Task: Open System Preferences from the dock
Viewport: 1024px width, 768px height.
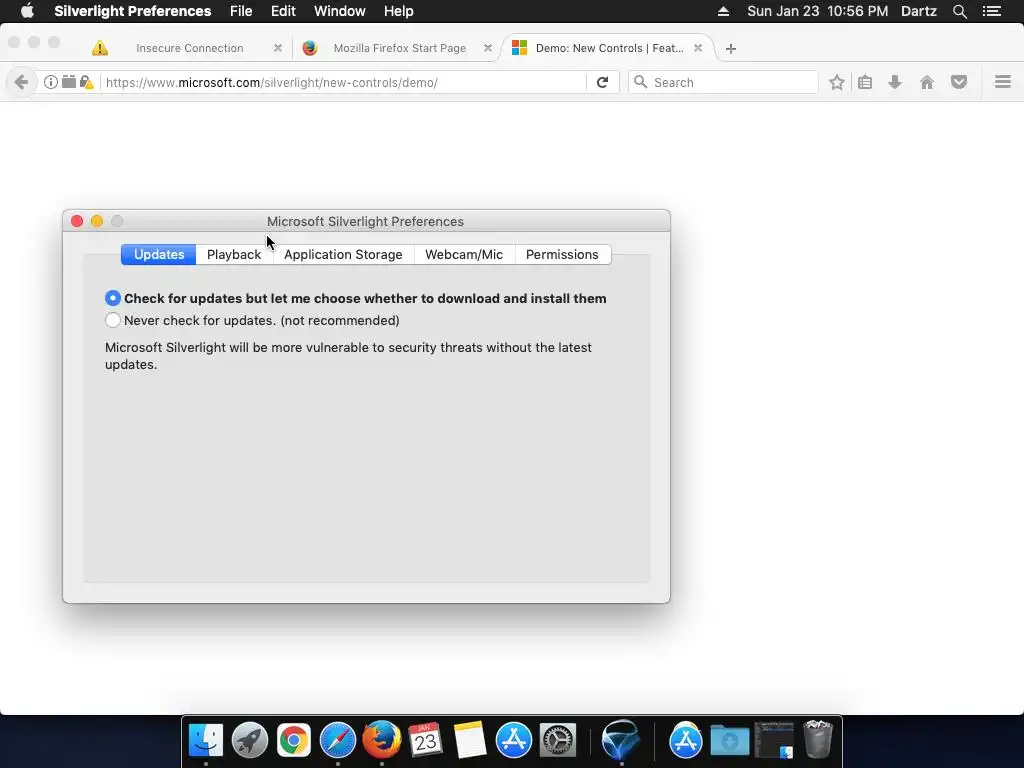Action: click(x=558, y=740)
